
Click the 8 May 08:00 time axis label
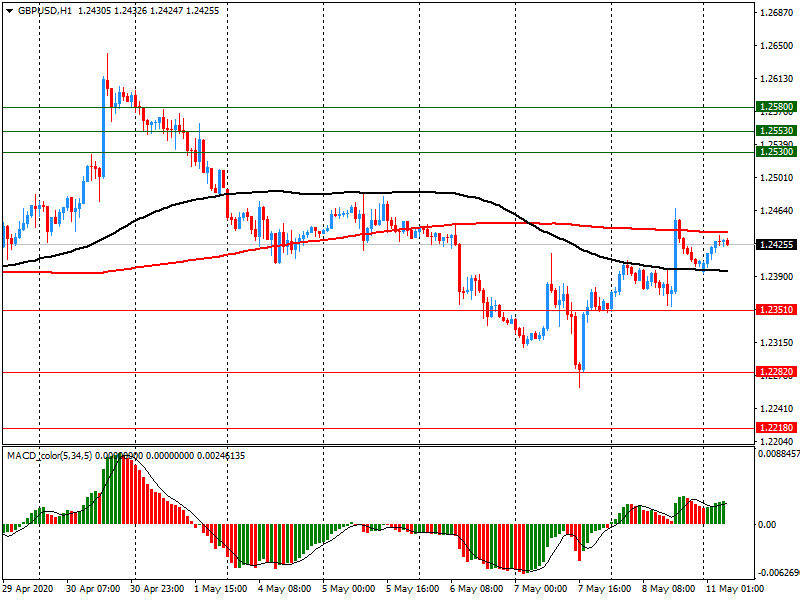click(668, 589)
